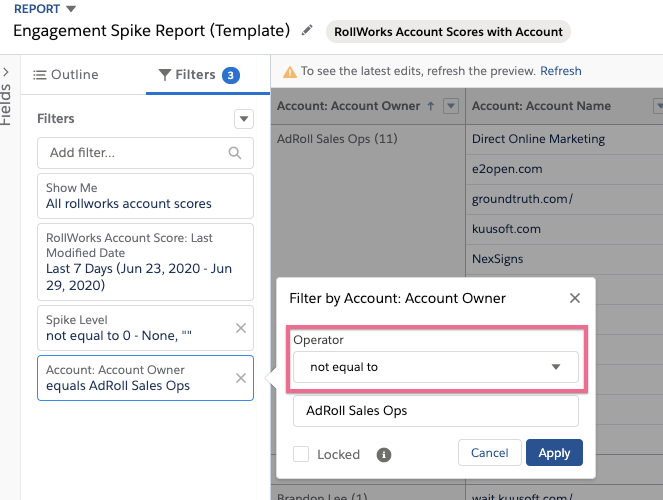Viewport: 663px width, 500px height.
Task: Remove the Account Owner filter
Action: (241, 378)
